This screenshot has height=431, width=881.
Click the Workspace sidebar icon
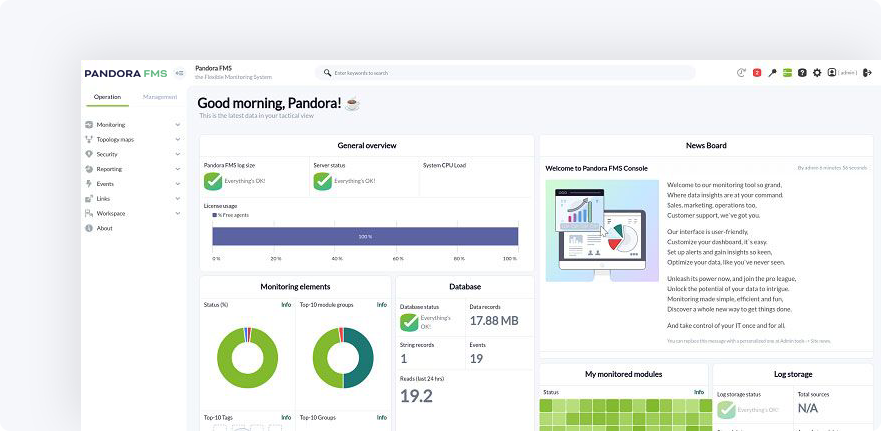tap(89, 214)
